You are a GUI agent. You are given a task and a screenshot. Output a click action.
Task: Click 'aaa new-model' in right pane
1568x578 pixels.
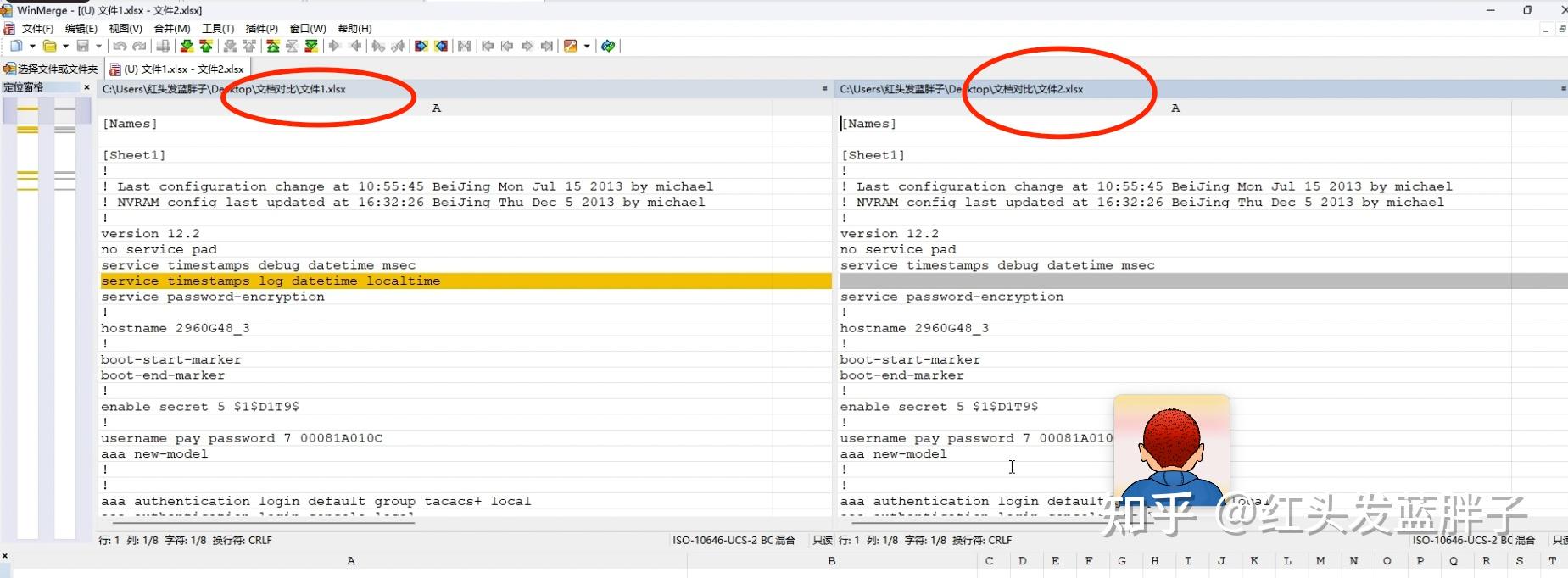(894, 454)
